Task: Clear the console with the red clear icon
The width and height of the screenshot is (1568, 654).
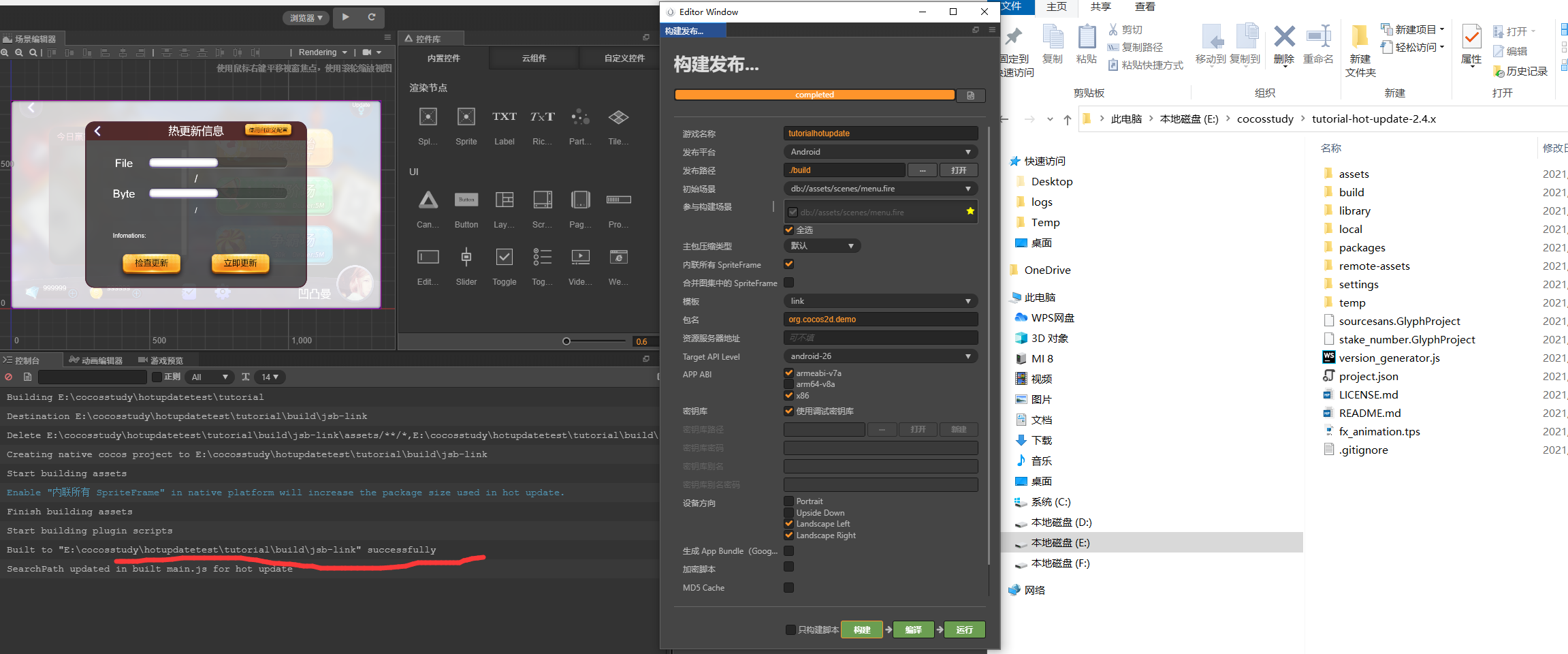Action: 8,377
